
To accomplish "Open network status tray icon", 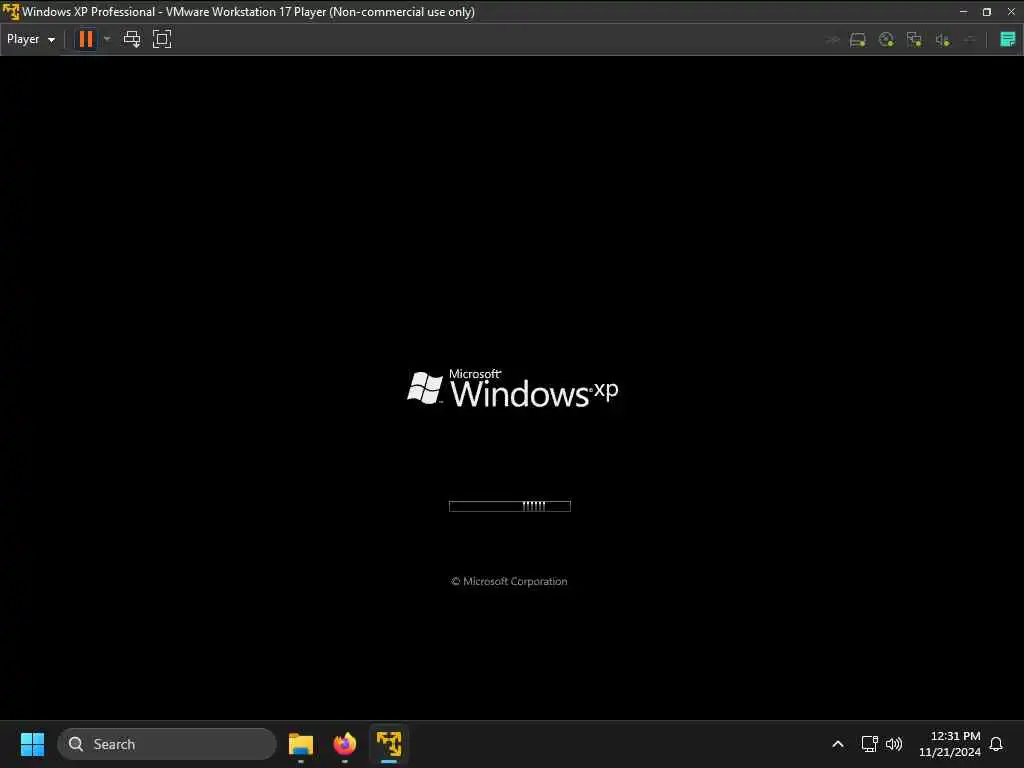I will [x=869, y=744].
